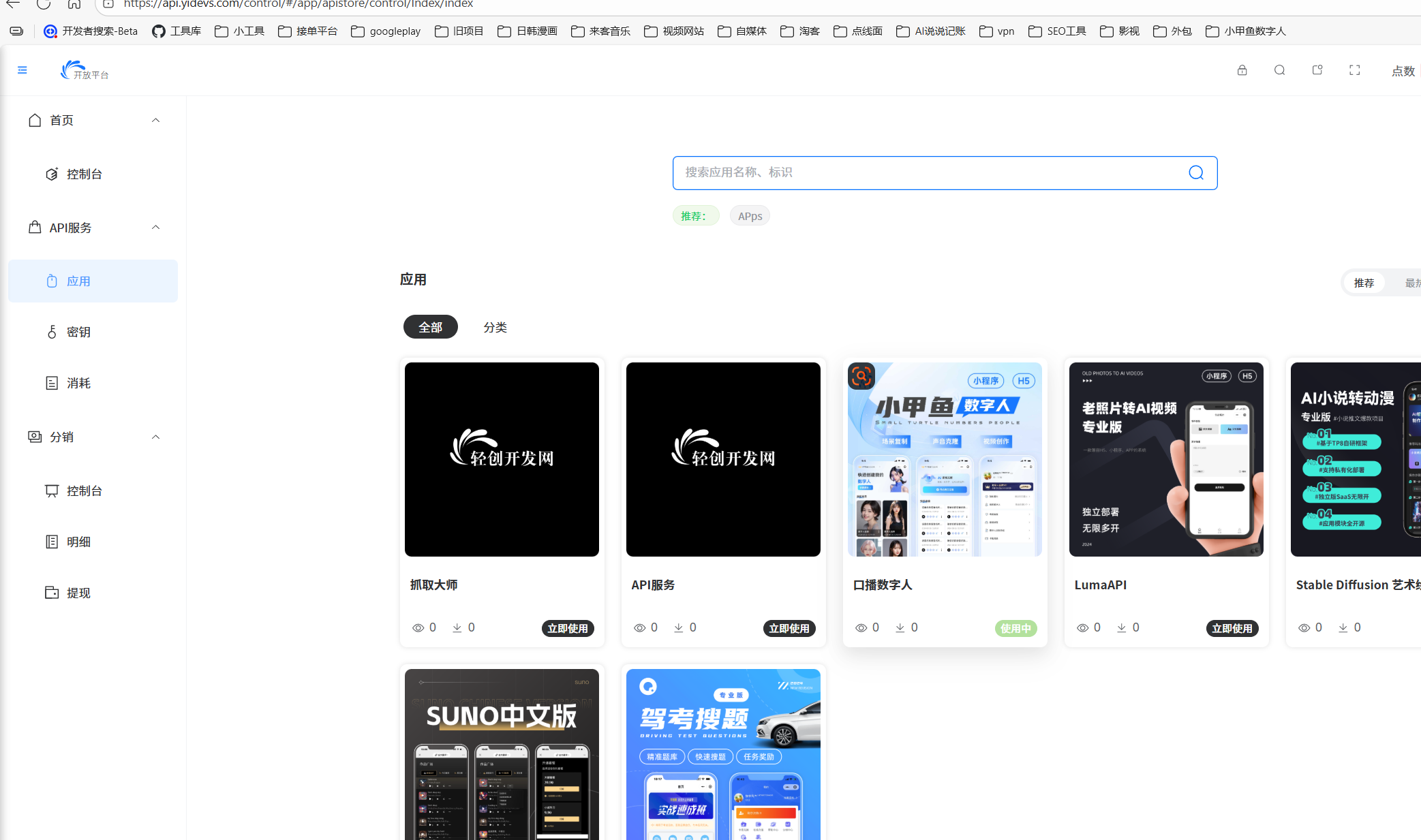Collapse the API服务 menu group
Viewport: 1421px width, 840px height.
pos(155,228)
